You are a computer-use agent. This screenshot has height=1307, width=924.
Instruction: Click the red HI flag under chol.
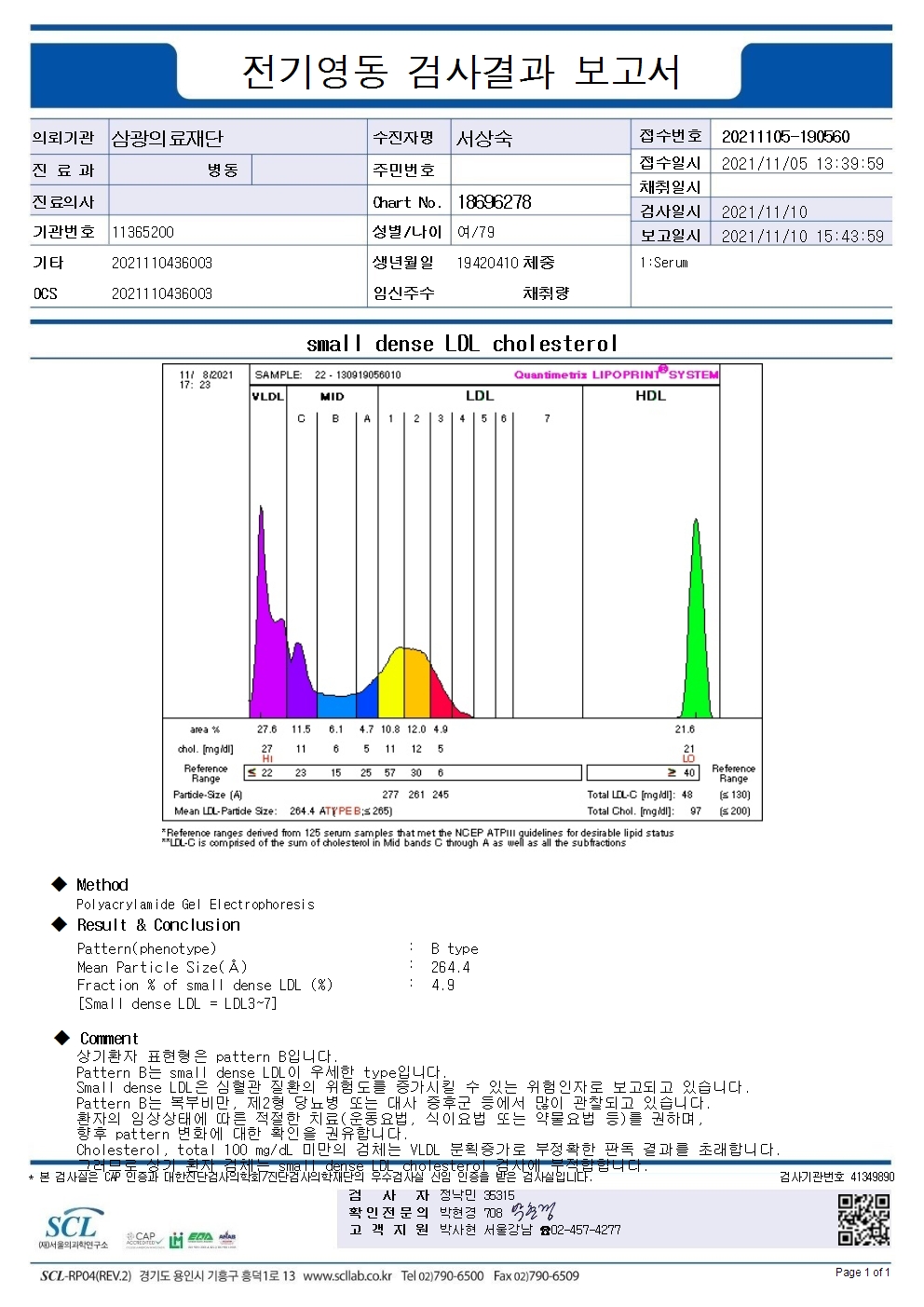[x=267, y=759]
